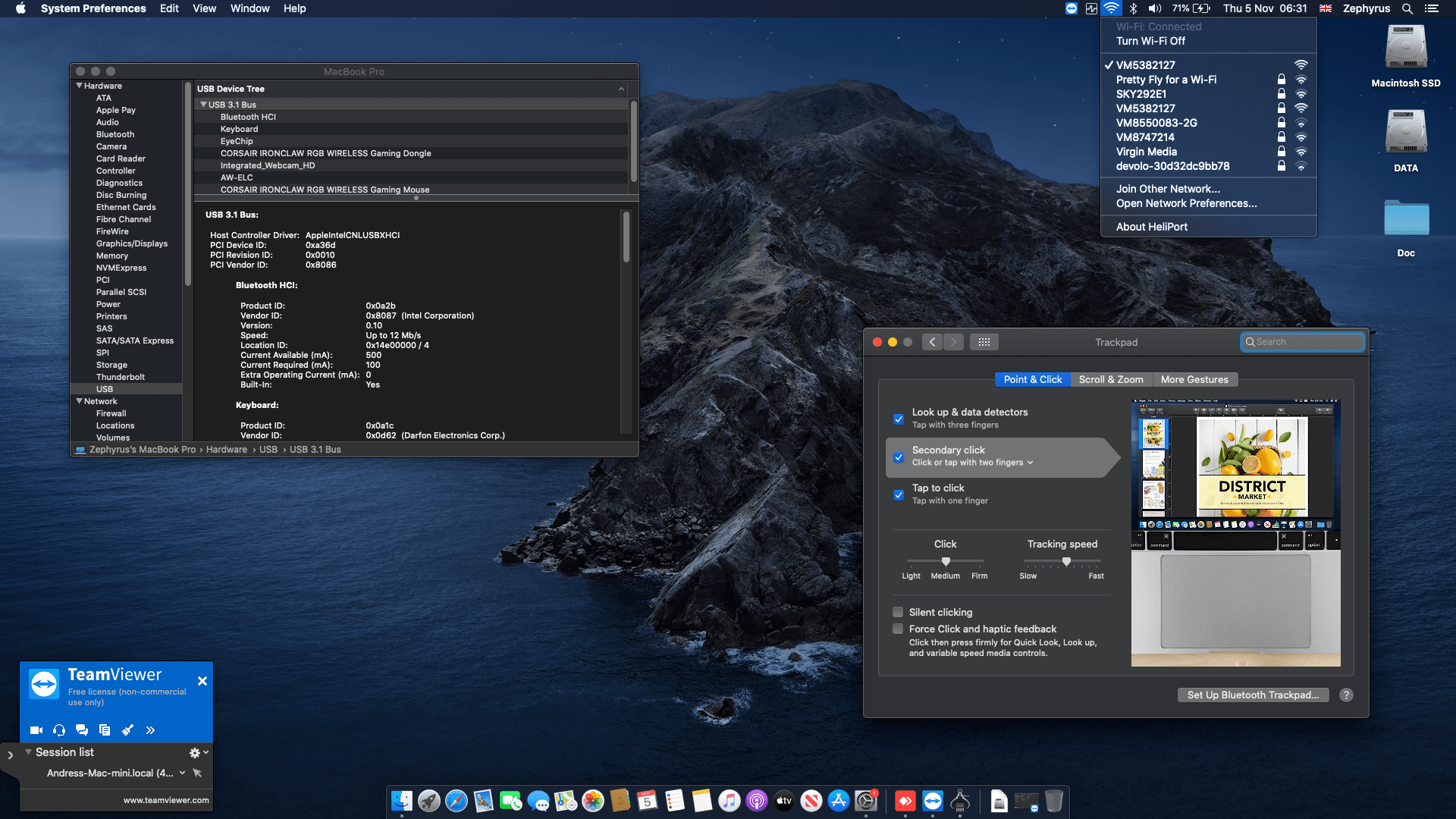Enable Force Click and haptic feedback
Screen dimensions: 1456x819
pyautogui.click(x=898, y=629)
